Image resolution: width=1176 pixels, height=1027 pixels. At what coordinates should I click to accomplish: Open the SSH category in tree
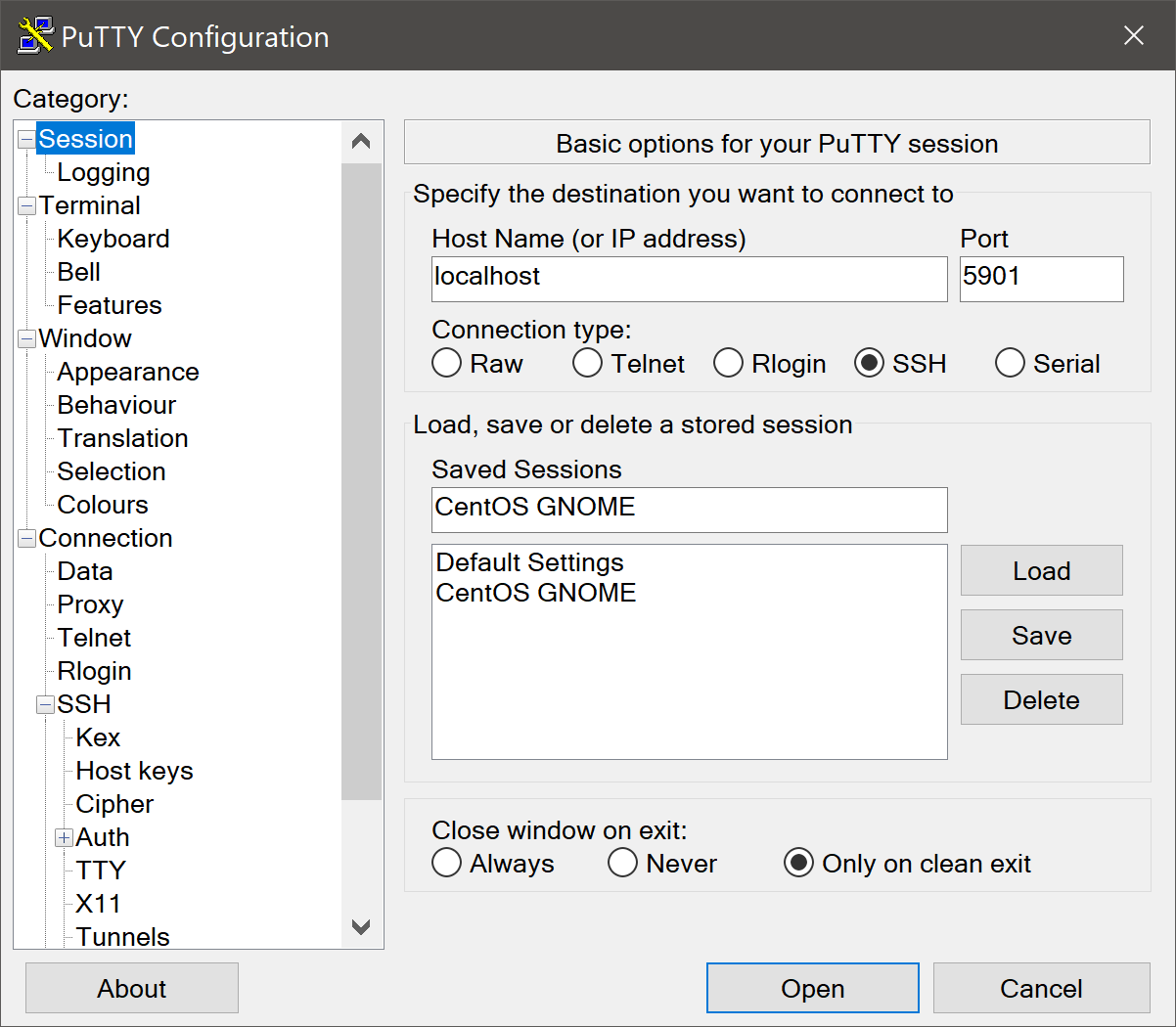coord(84,704)
